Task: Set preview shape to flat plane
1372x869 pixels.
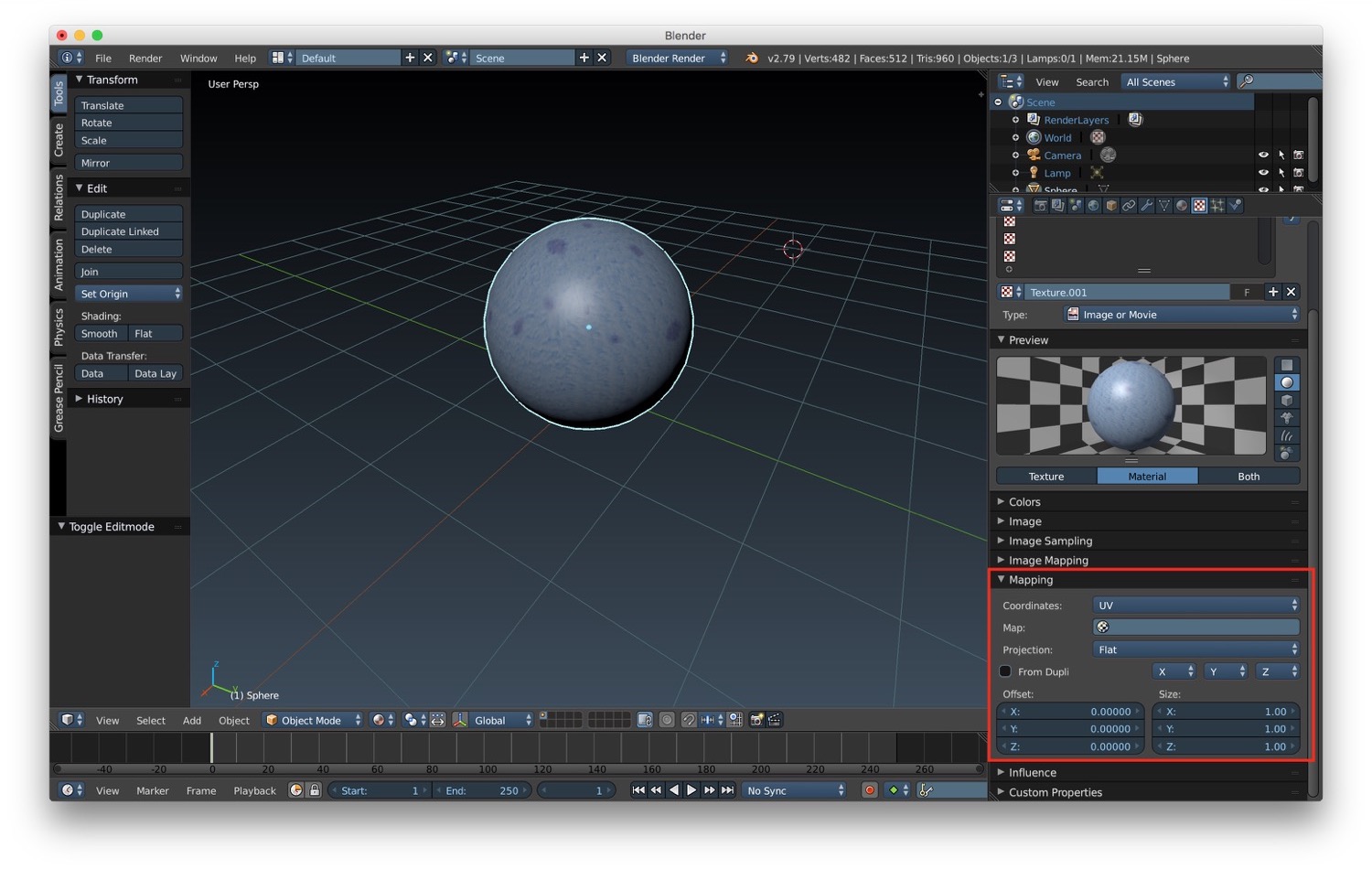Action: click(1287, 365)
